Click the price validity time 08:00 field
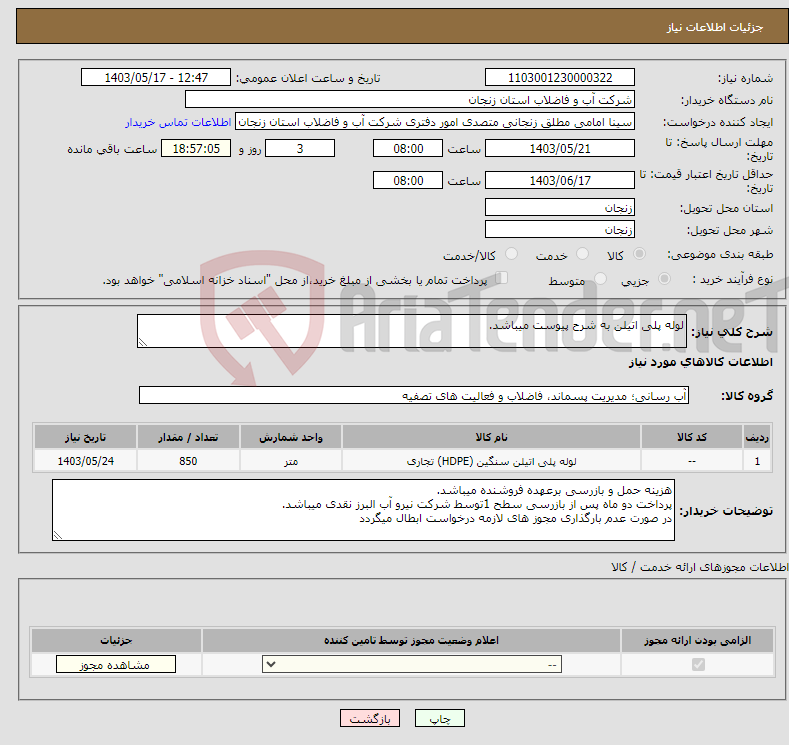Viewport: 789px width, 745px height. point(408,180)
